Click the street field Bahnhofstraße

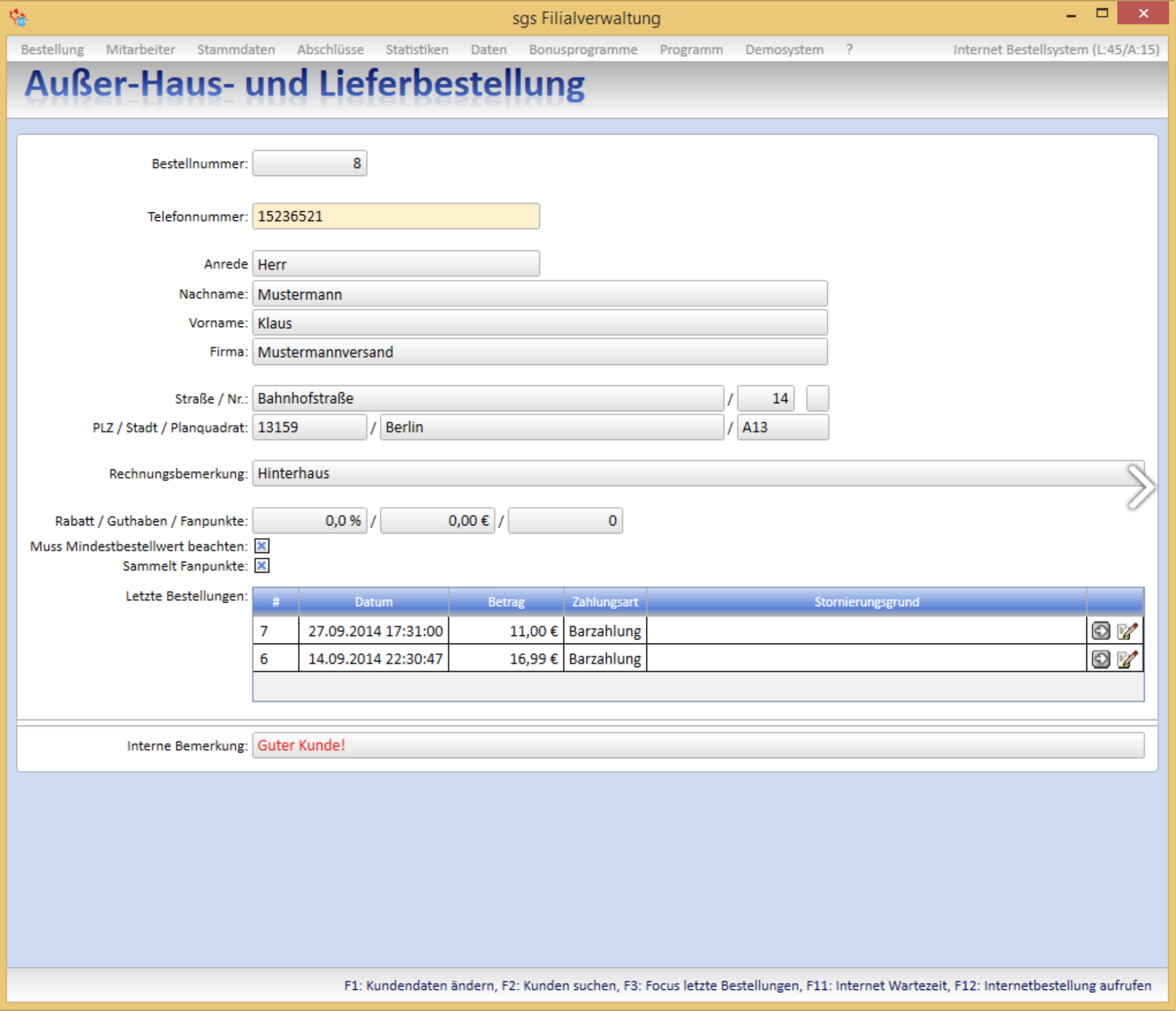point(488,398)
